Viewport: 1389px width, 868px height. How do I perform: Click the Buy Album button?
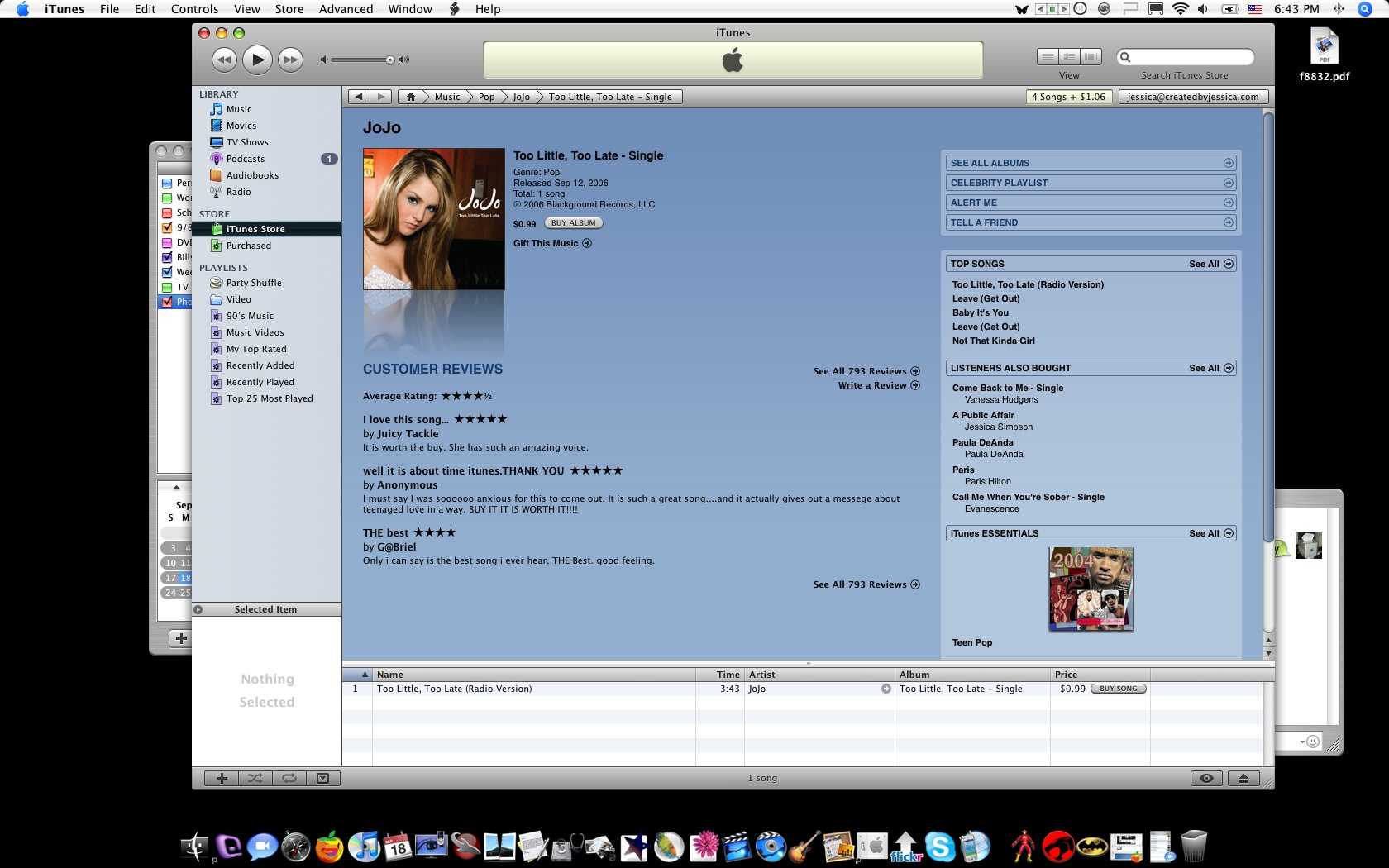(573, 223)
